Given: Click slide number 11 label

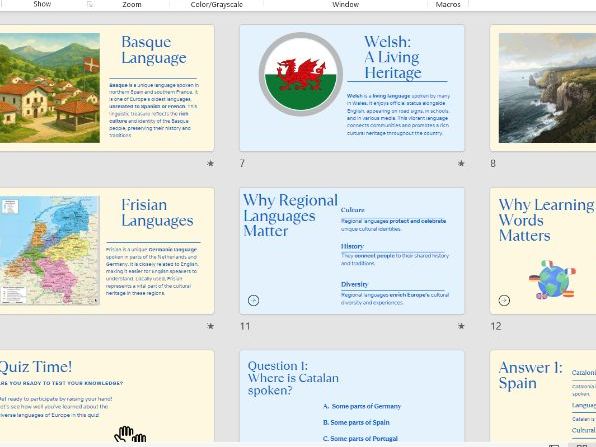Looking at the screenshot, I should pos(245,326).
